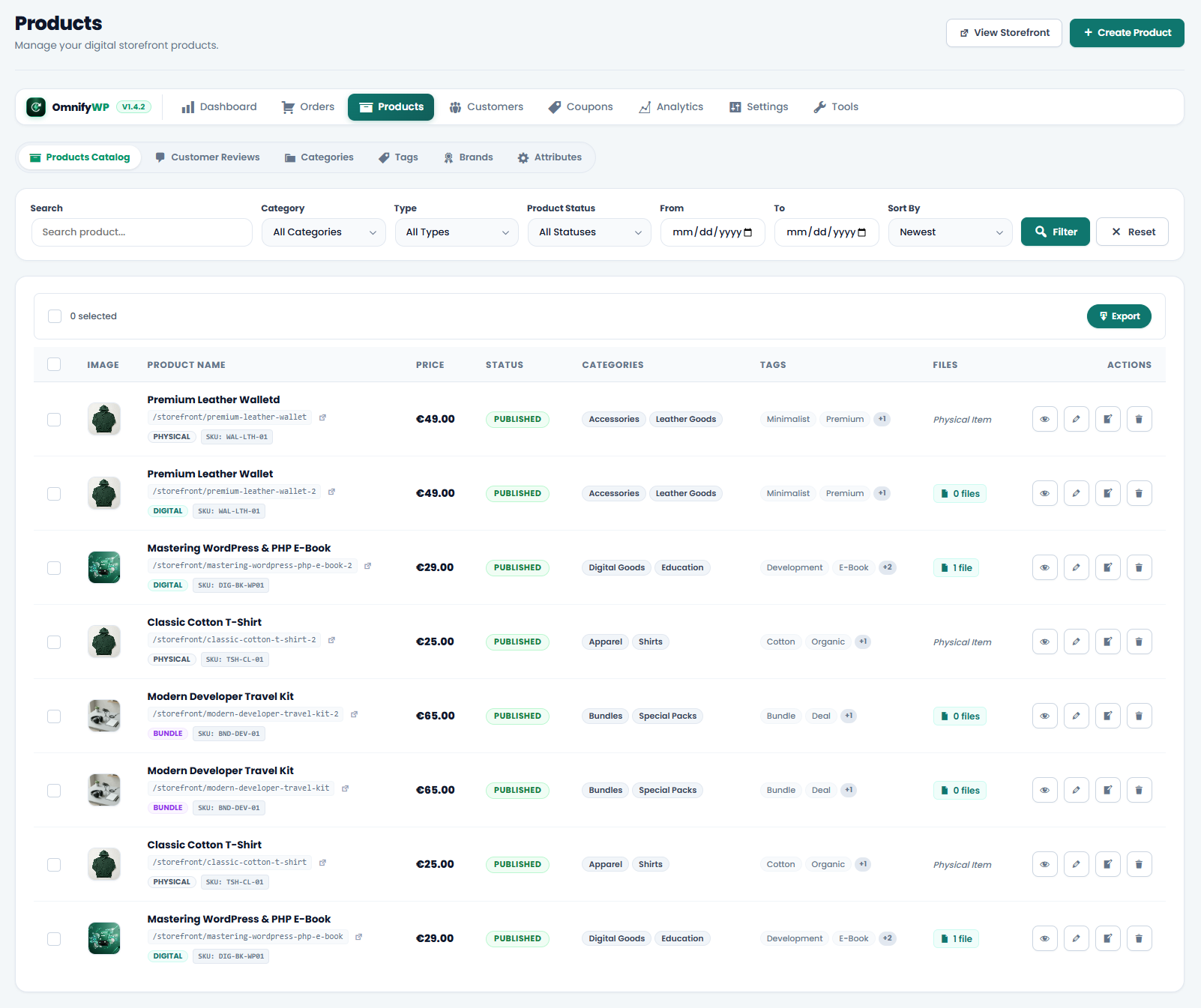Check the classic-cotton-t-shirt-2 row checkbox
The height and width of the screenshot is (1008, 1201).
54,642
